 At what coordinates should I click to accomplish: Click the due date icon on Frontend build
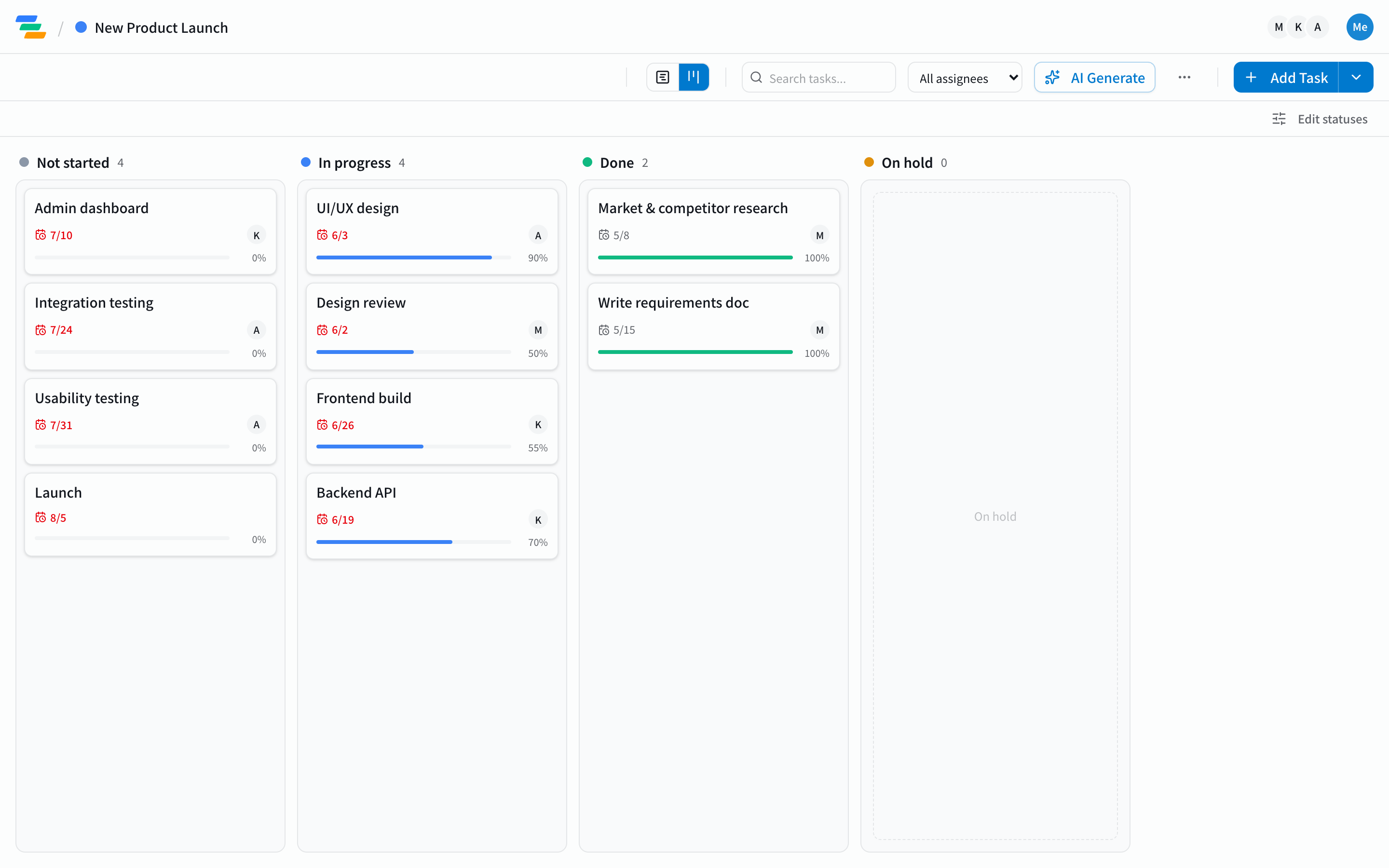pyautogui.click(x=323, y=425)
